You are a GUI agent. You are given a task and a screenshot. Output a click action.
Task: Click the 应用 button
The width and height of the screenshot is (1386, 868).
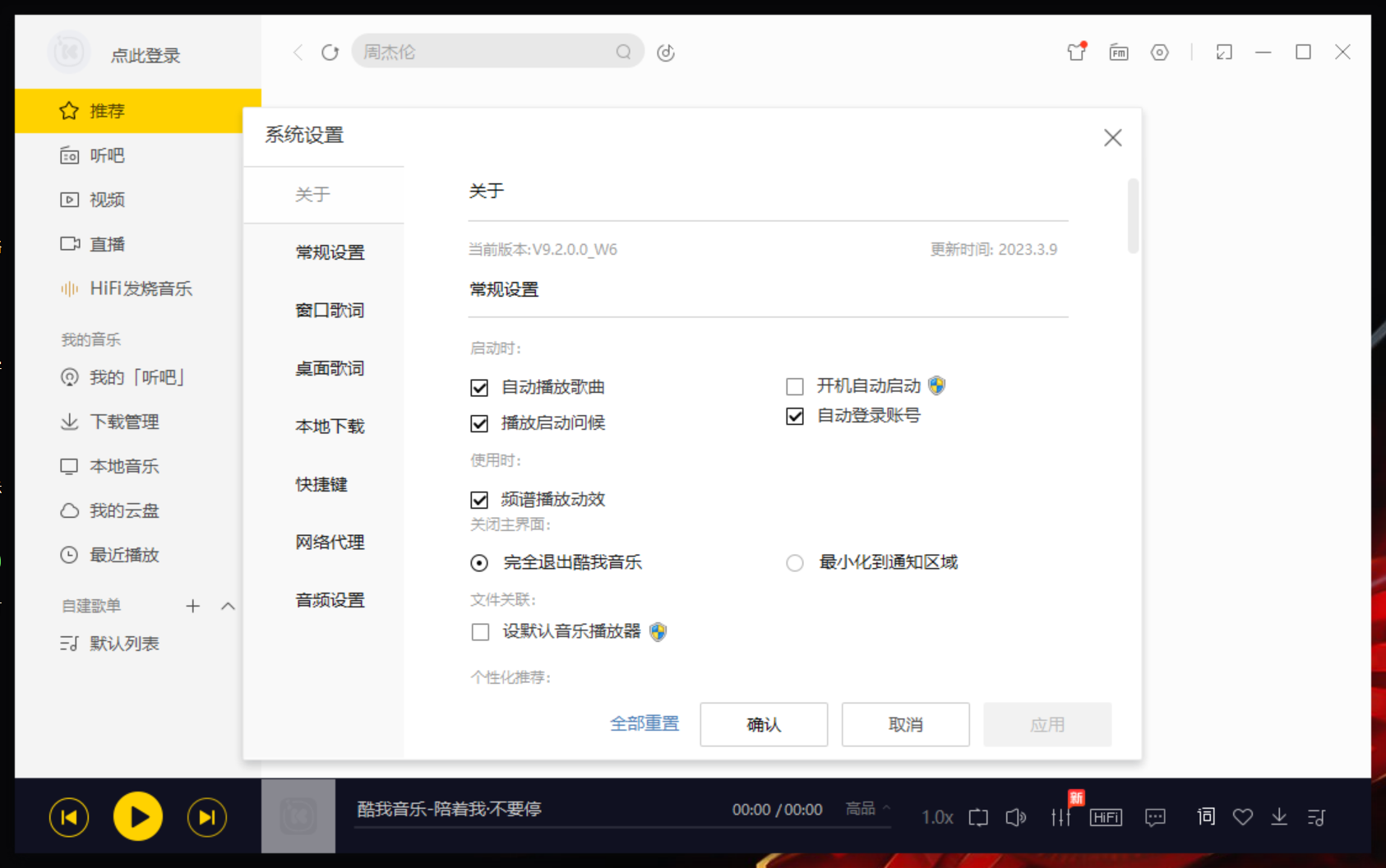[x=1047, y=724]
